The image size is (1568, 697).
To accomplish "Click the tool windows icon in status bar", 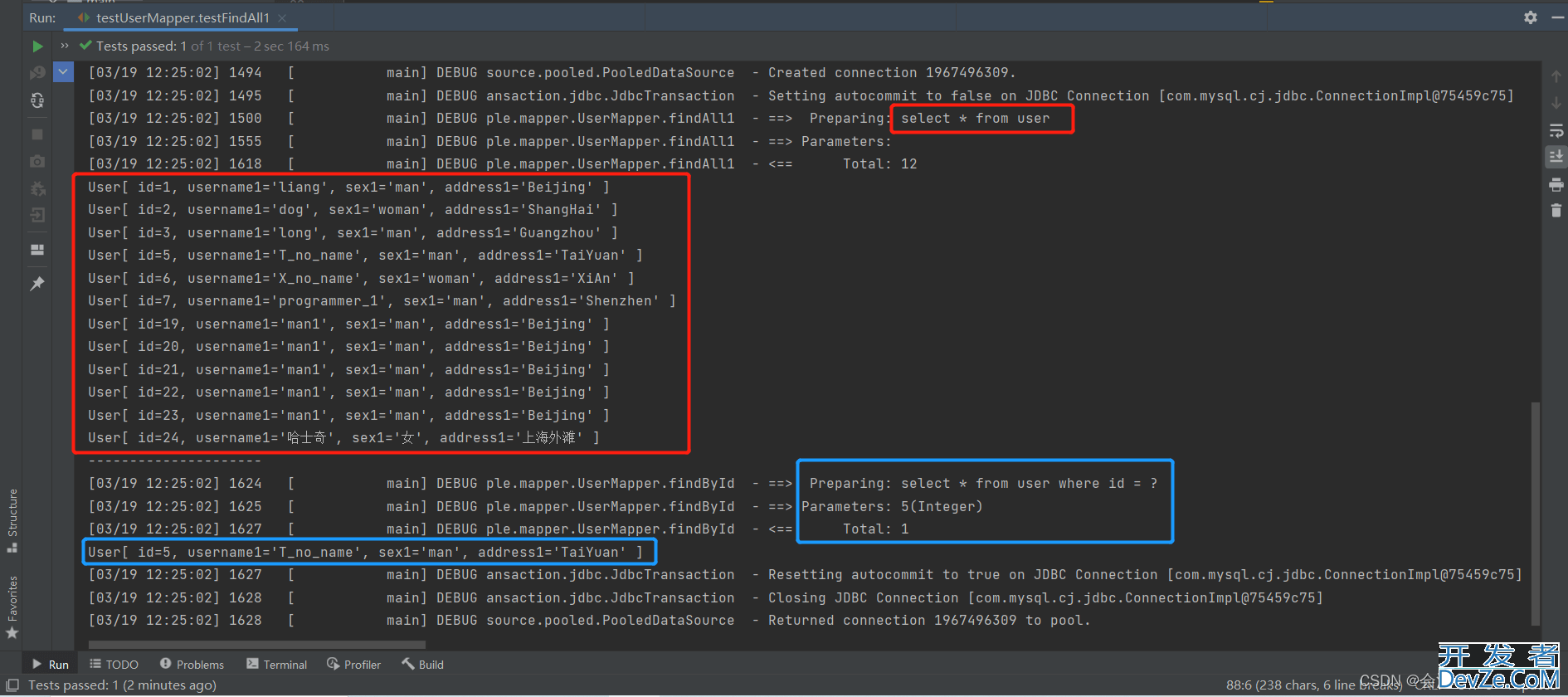I will coord(12,685).
